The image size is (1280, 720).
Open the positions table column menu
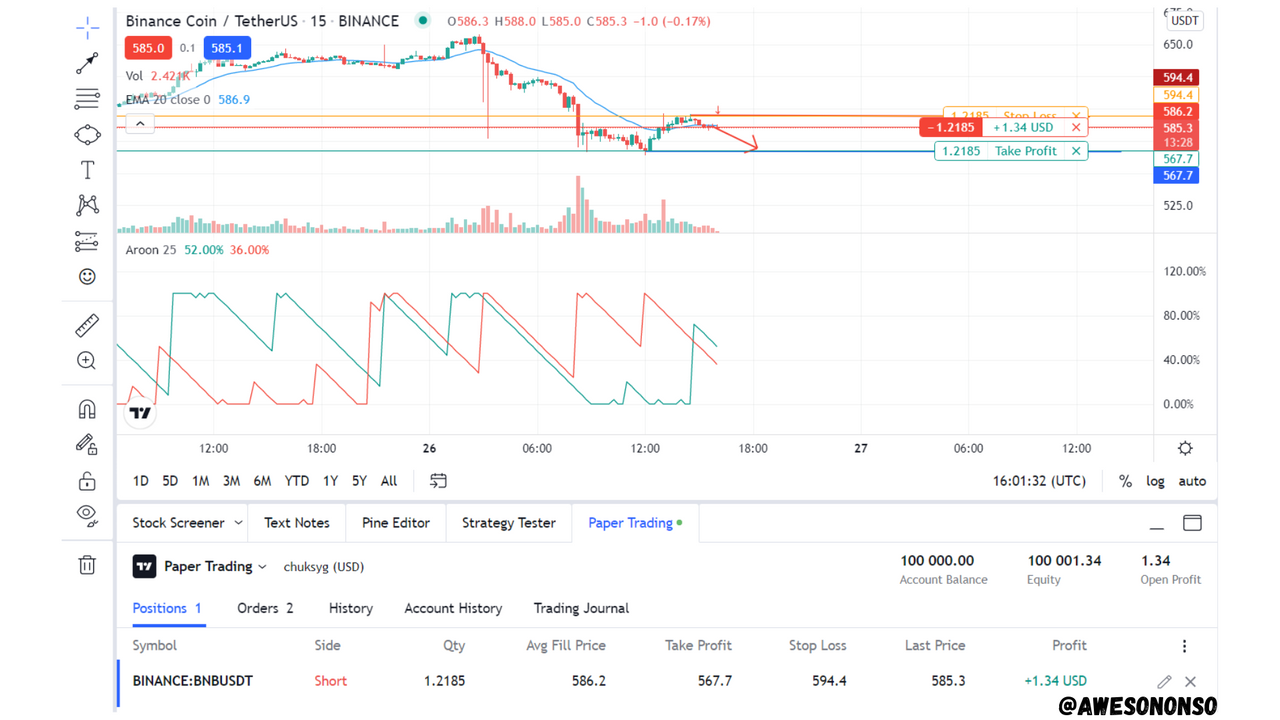tap(1184, 646)
